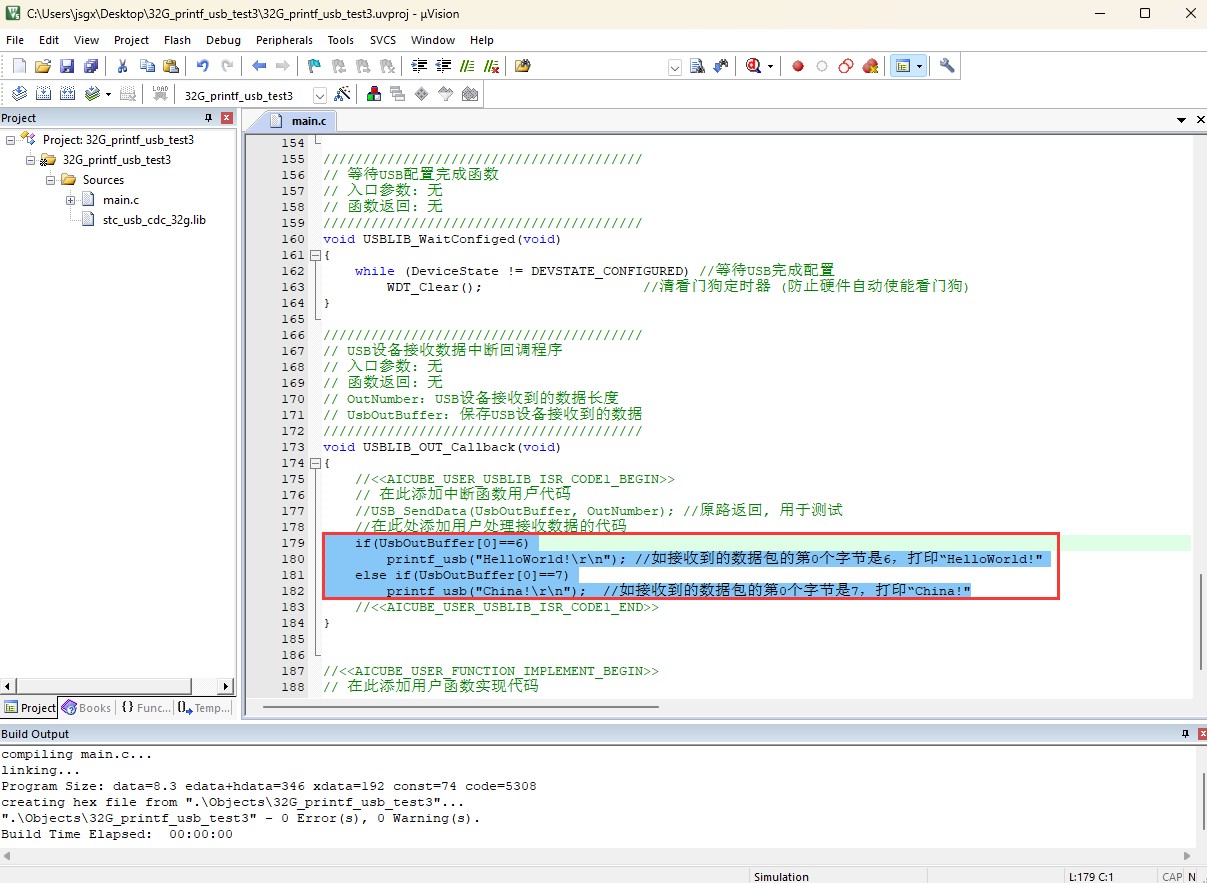1207x883 pixels.
Task: Close the Project panel
Action: 226,118
